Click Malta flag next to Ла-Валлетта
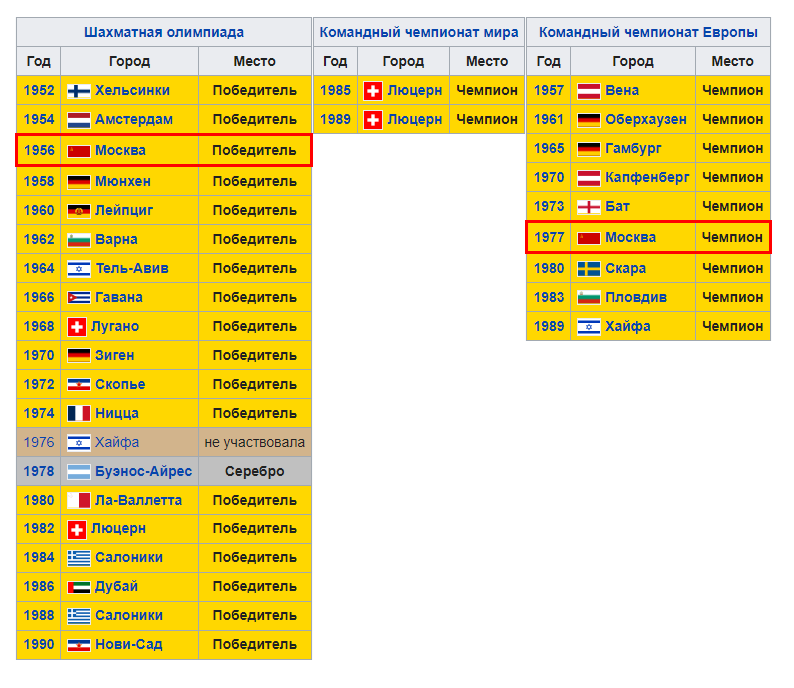Screen dimensions: 794x688 pos(79,501)
